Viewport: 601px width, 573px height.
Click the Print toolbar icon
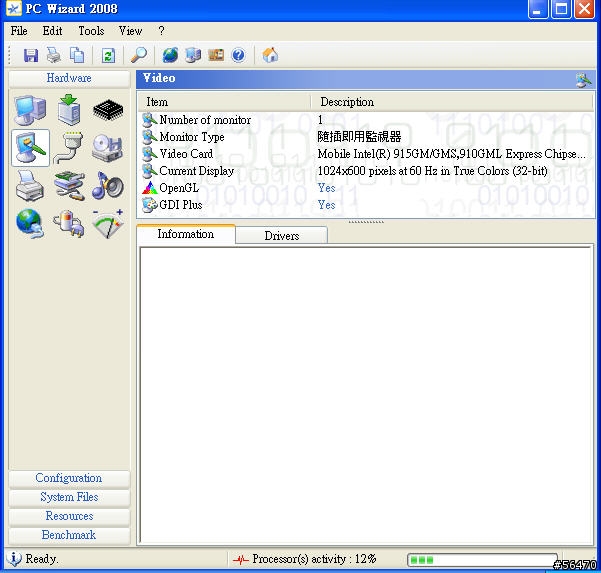click(x=54, y=56)
